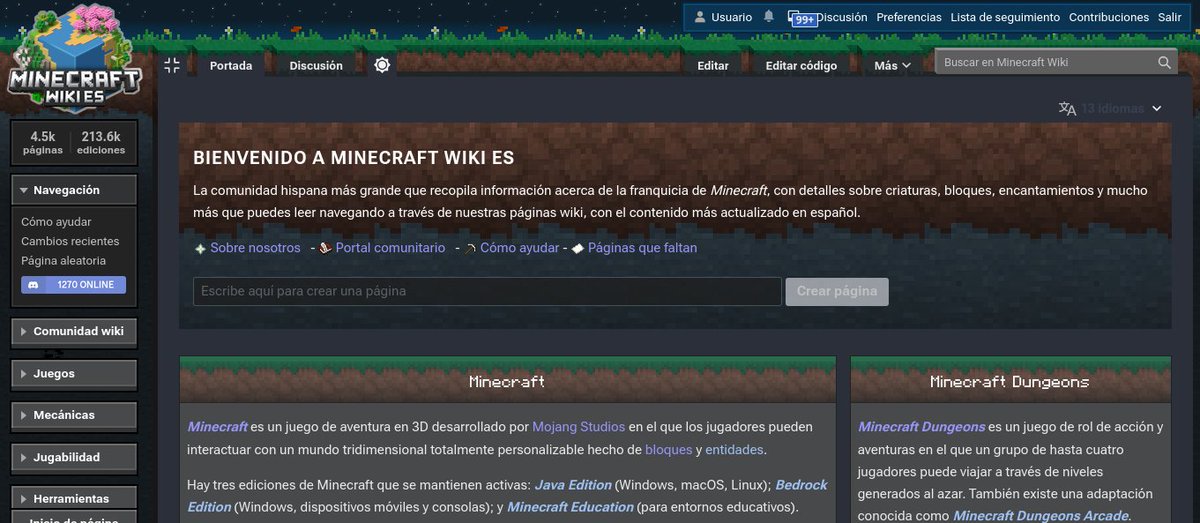Open the entidades link
Image resolution: width=1200 pixels, height=523 pixels.
[x=734, y=450]
